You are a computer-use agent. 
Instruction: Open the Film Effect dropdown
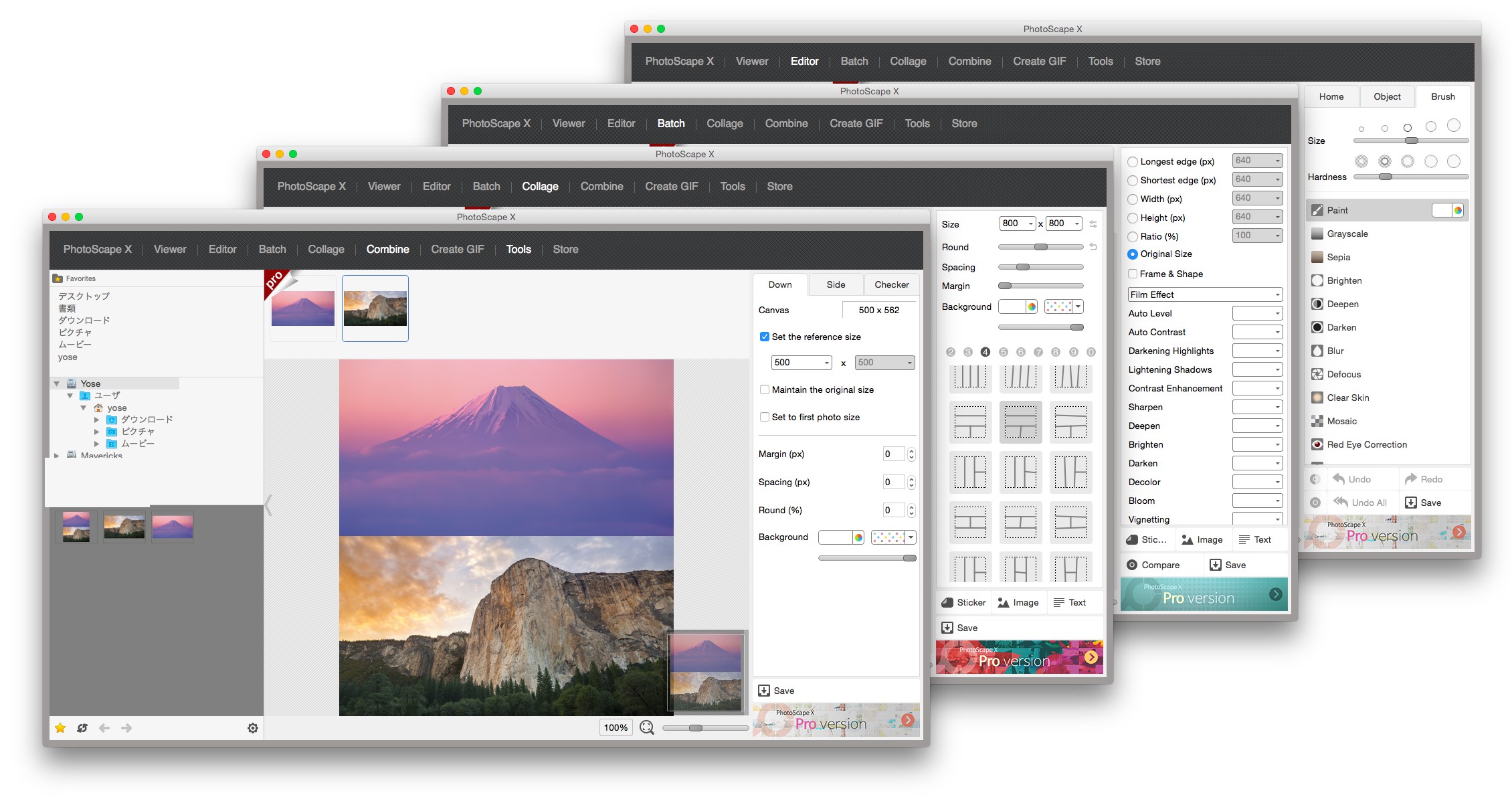[x=1204, y=294]
